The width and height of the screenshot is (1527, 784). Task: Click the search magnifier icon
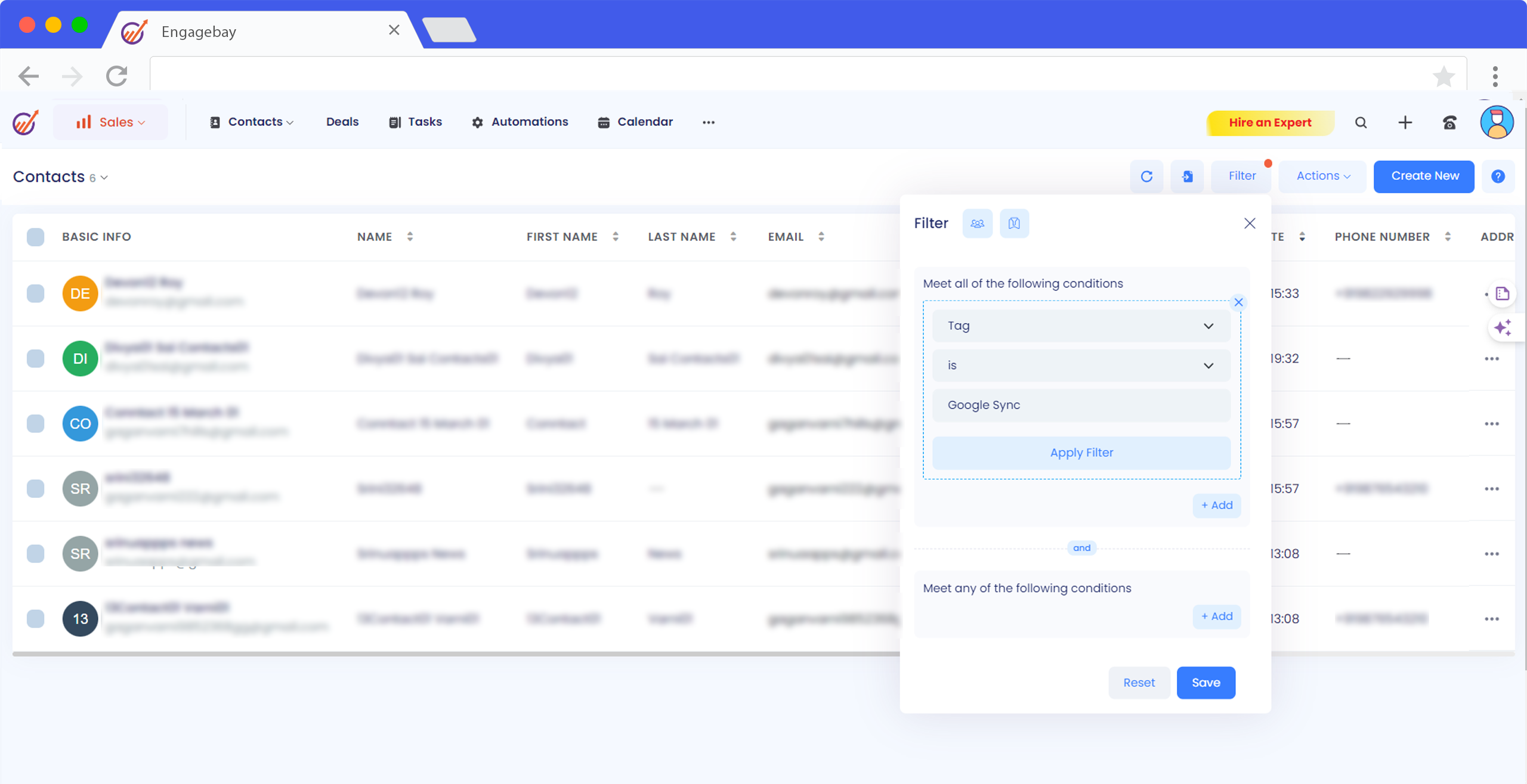1361,123
